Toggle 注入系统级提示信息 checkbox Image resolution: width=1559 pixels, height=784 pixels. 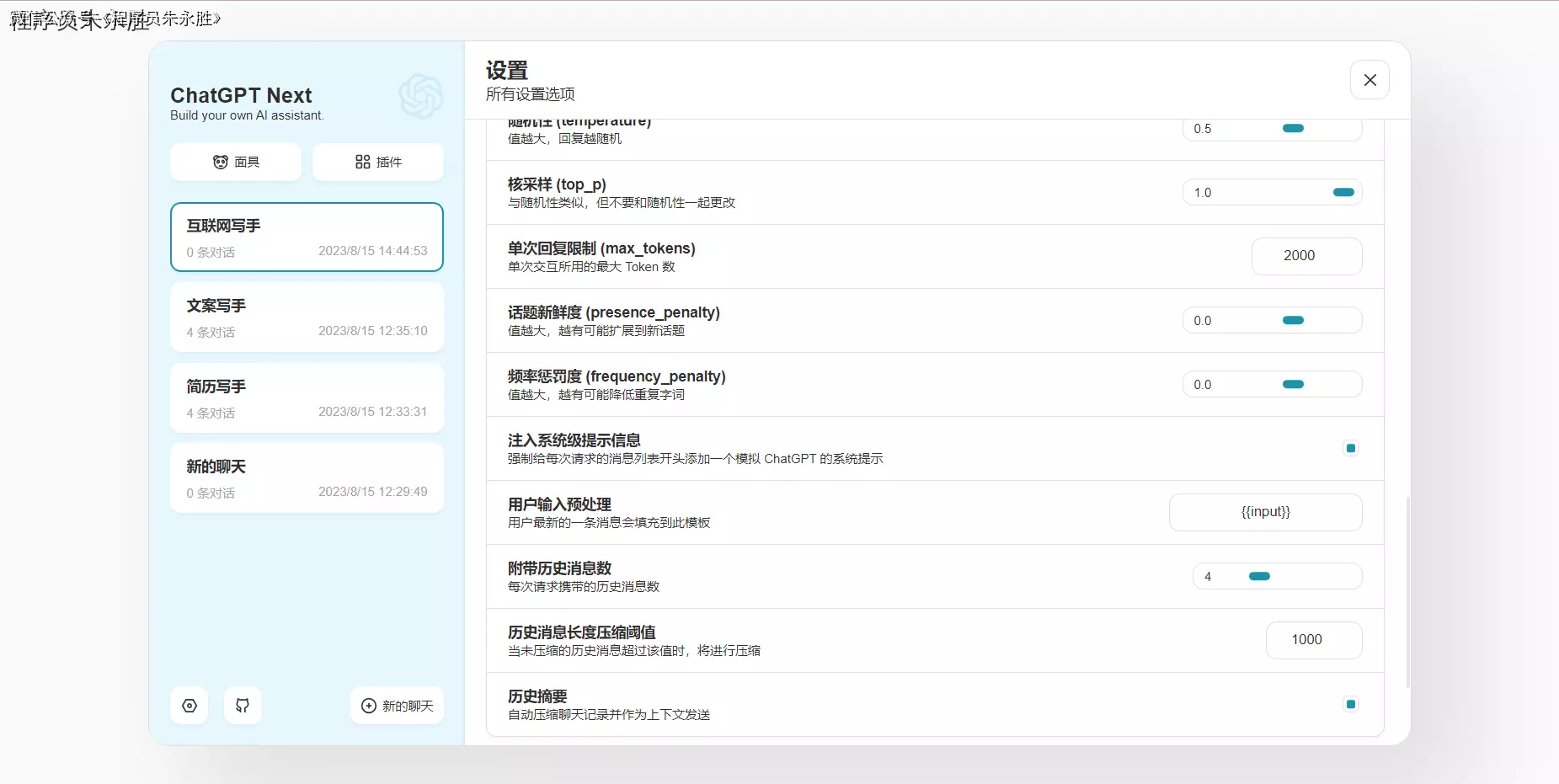1350,448
